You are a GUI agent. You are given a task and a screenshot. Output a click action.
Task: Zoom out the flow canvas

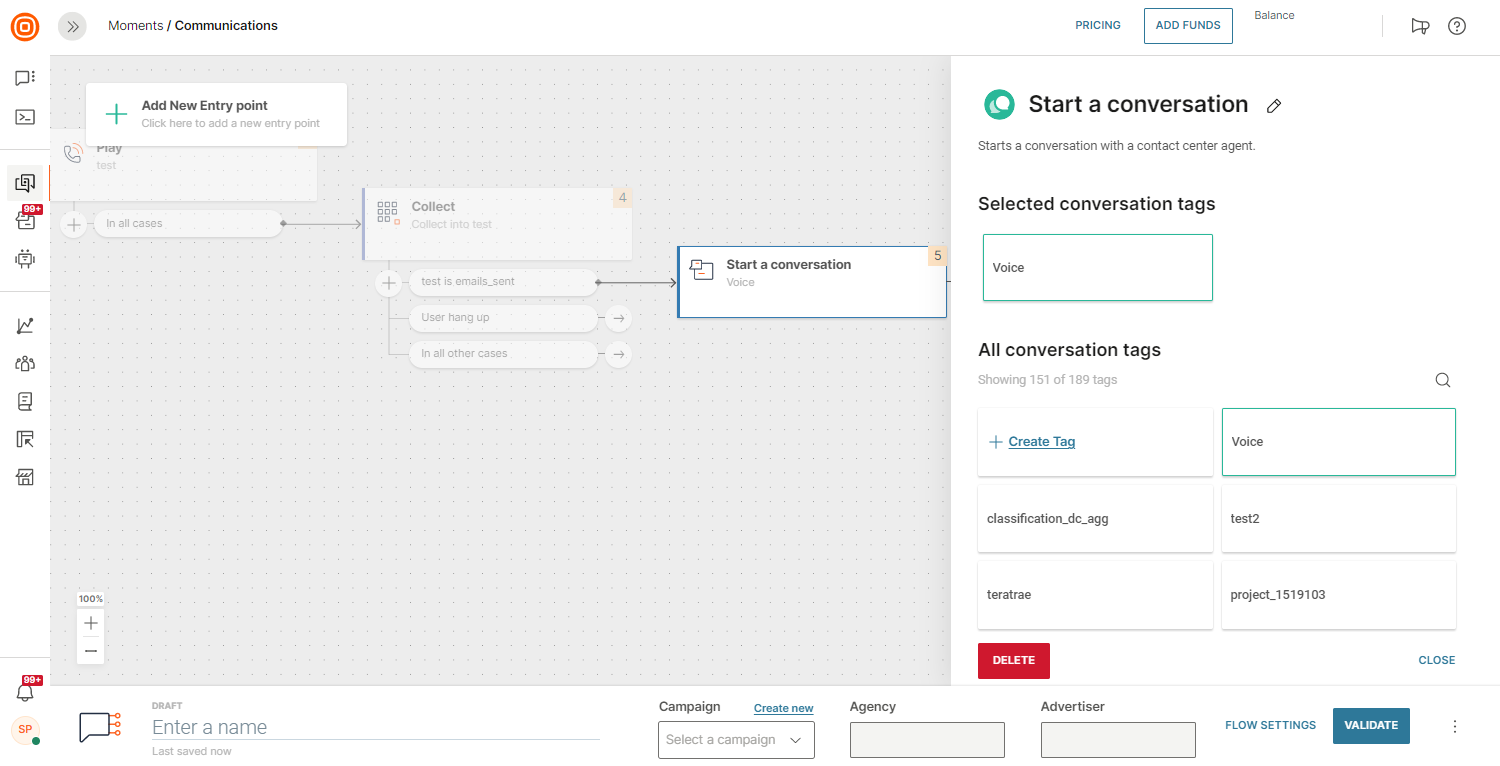[91, 651]
